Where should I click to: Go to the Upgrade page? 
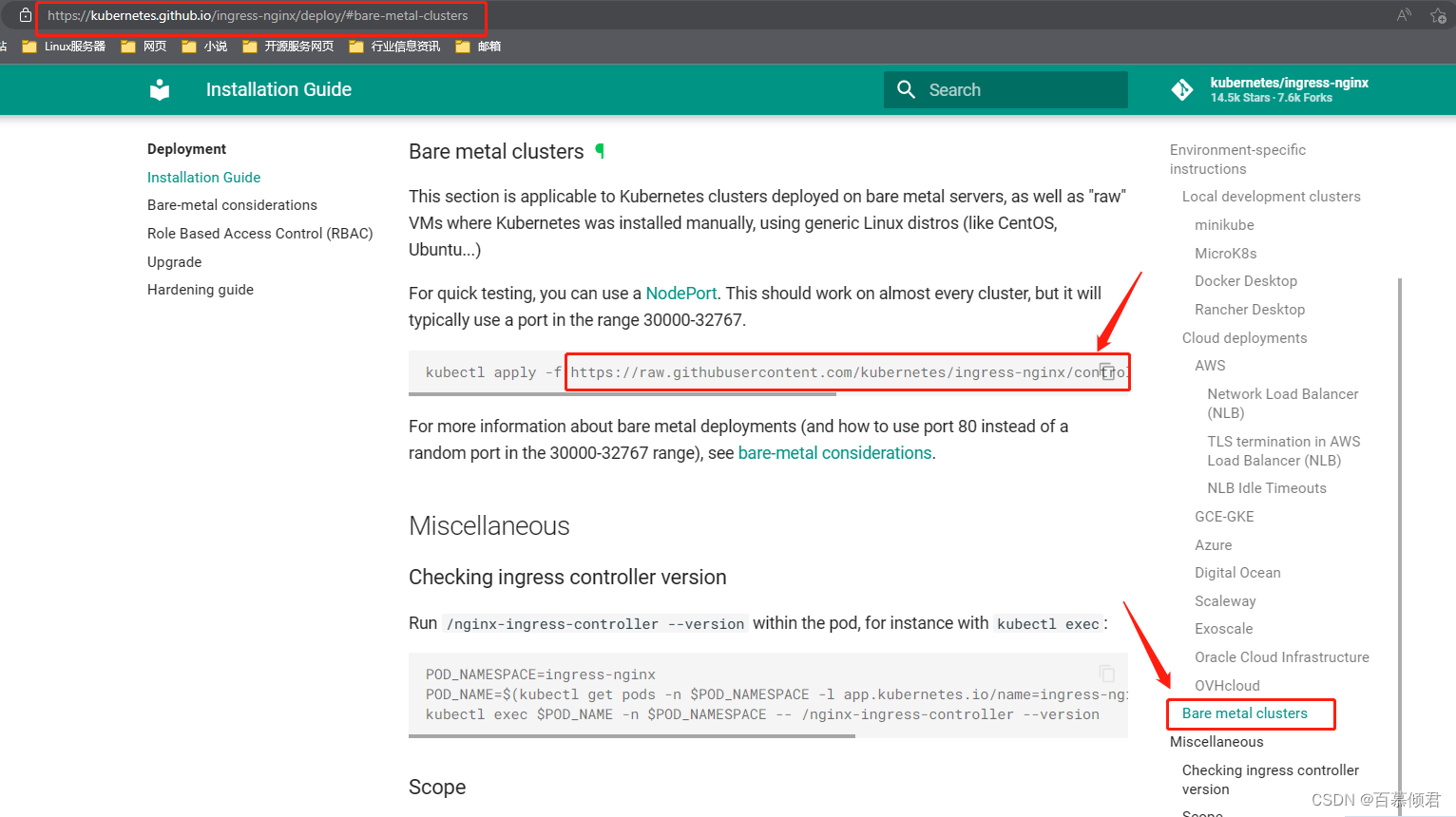click(174, 262)
